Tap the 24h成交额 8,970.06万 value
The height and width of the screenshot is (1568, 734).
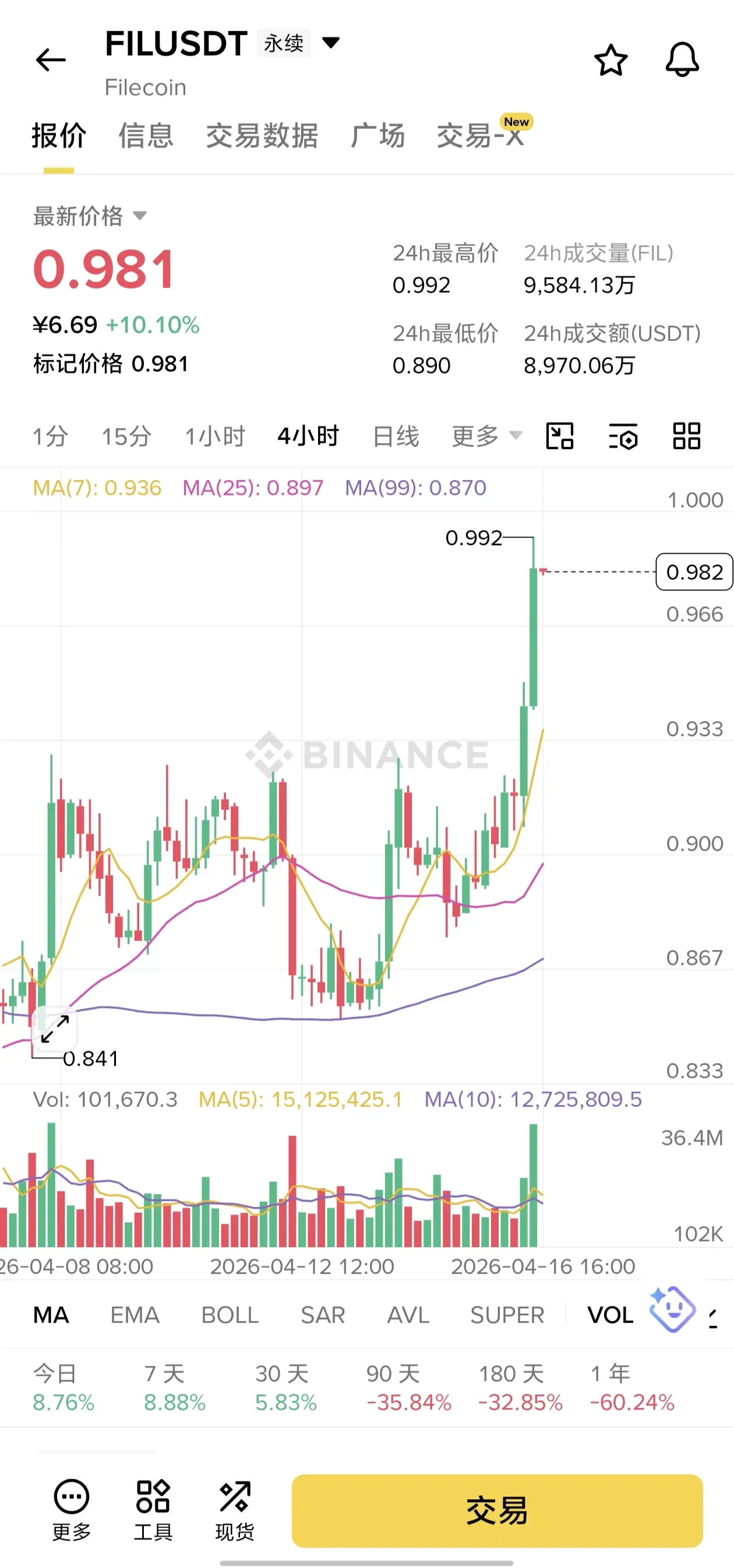click(x=580, y=365)
